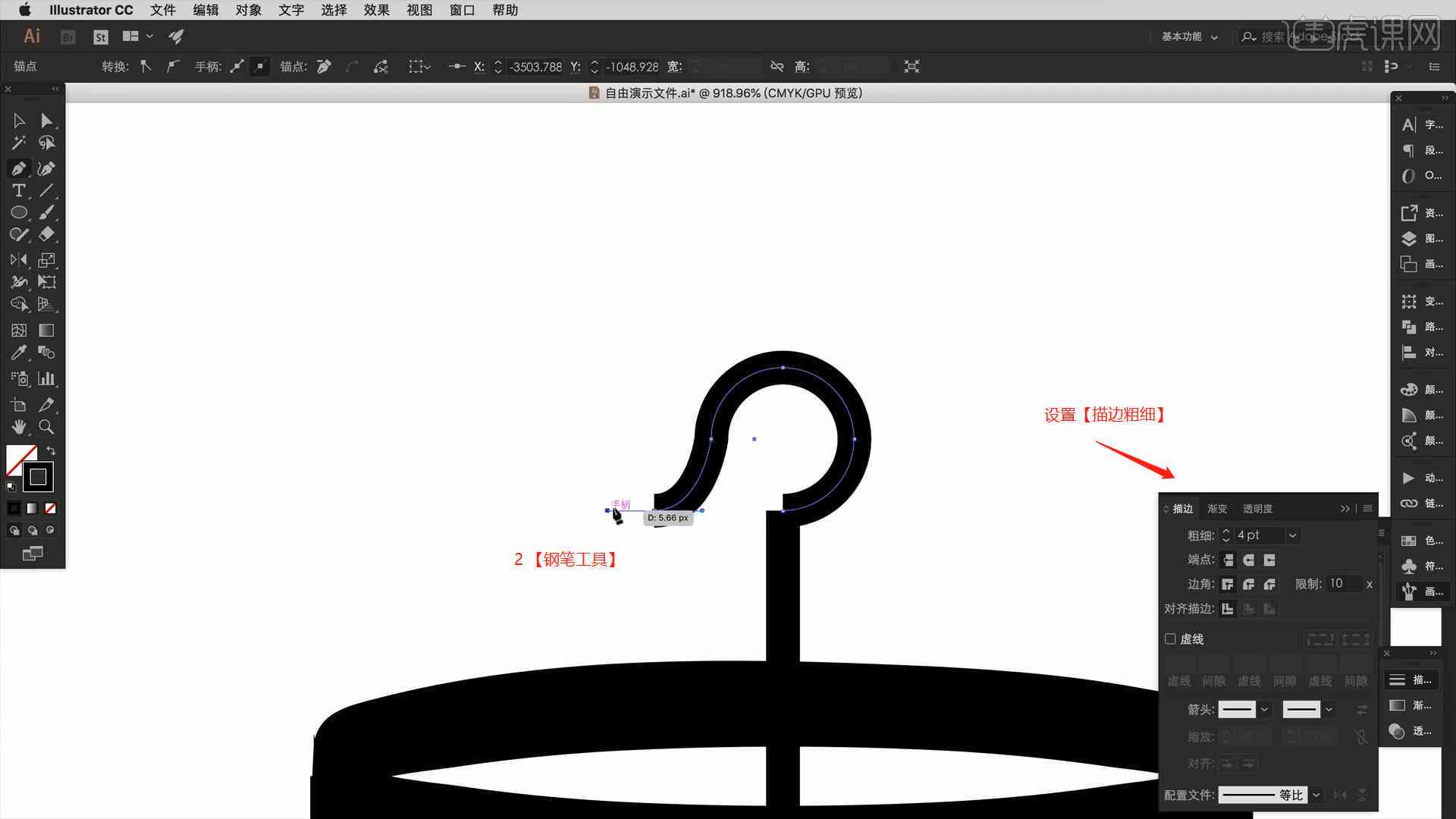Viewport: 1456px width, 819px height.
Task: Click convert anchor to corner button
Action: [146, 67]
